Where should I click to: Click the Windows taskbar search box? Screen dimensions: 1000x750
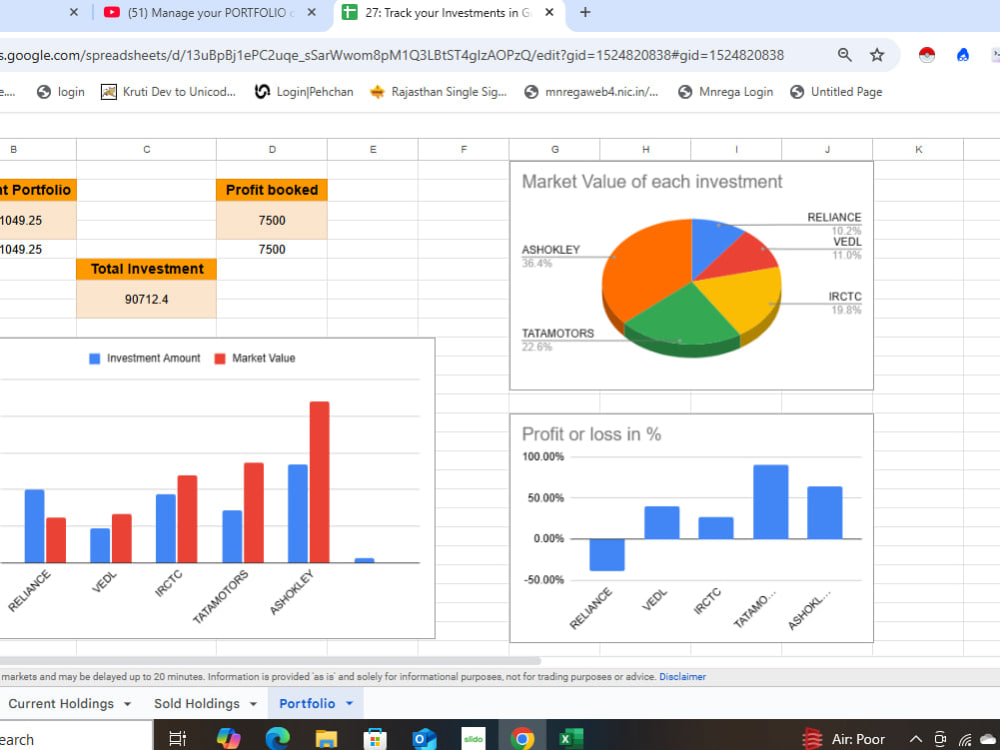tap(75, 739)
